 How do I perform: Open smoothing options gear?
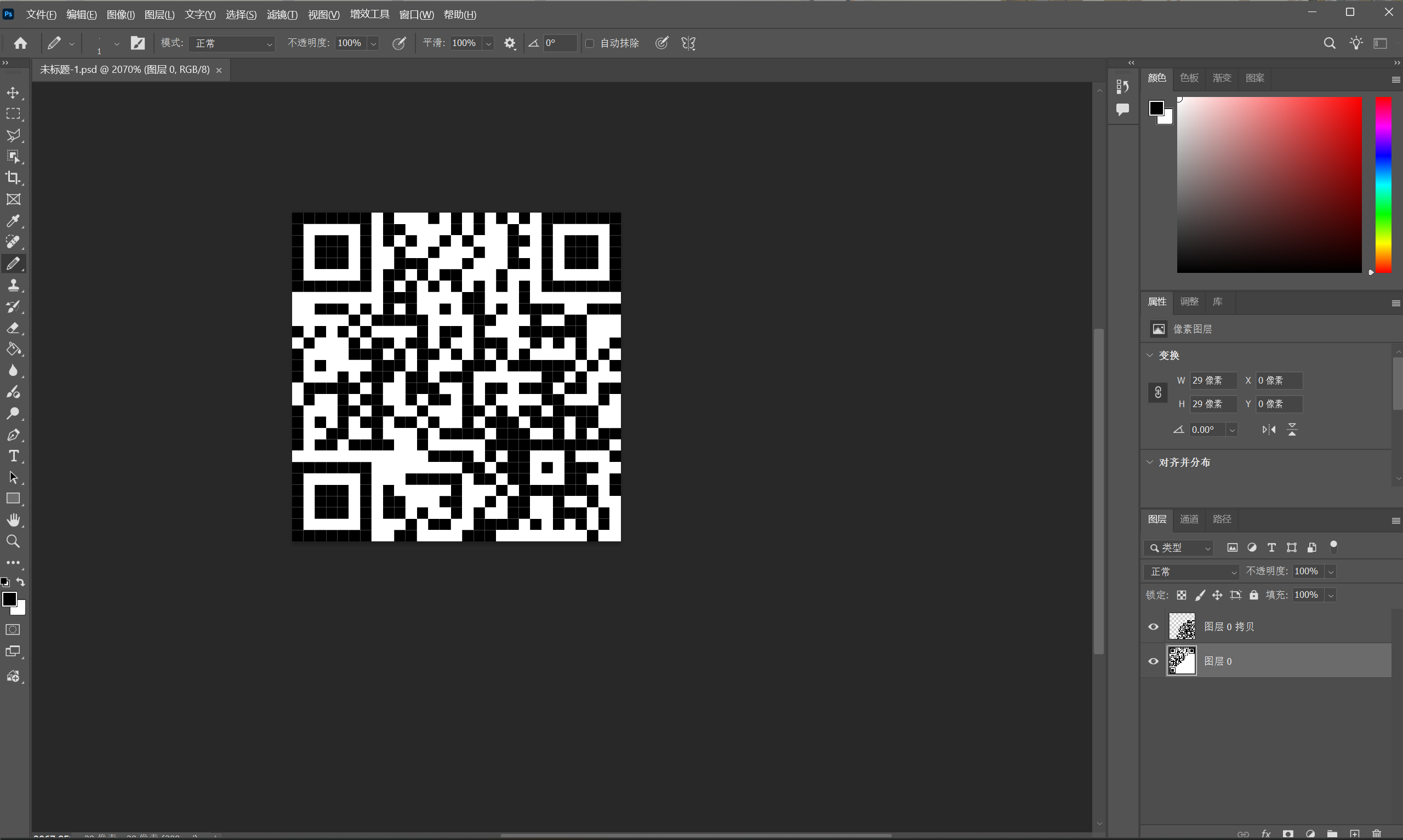[509, 43]
